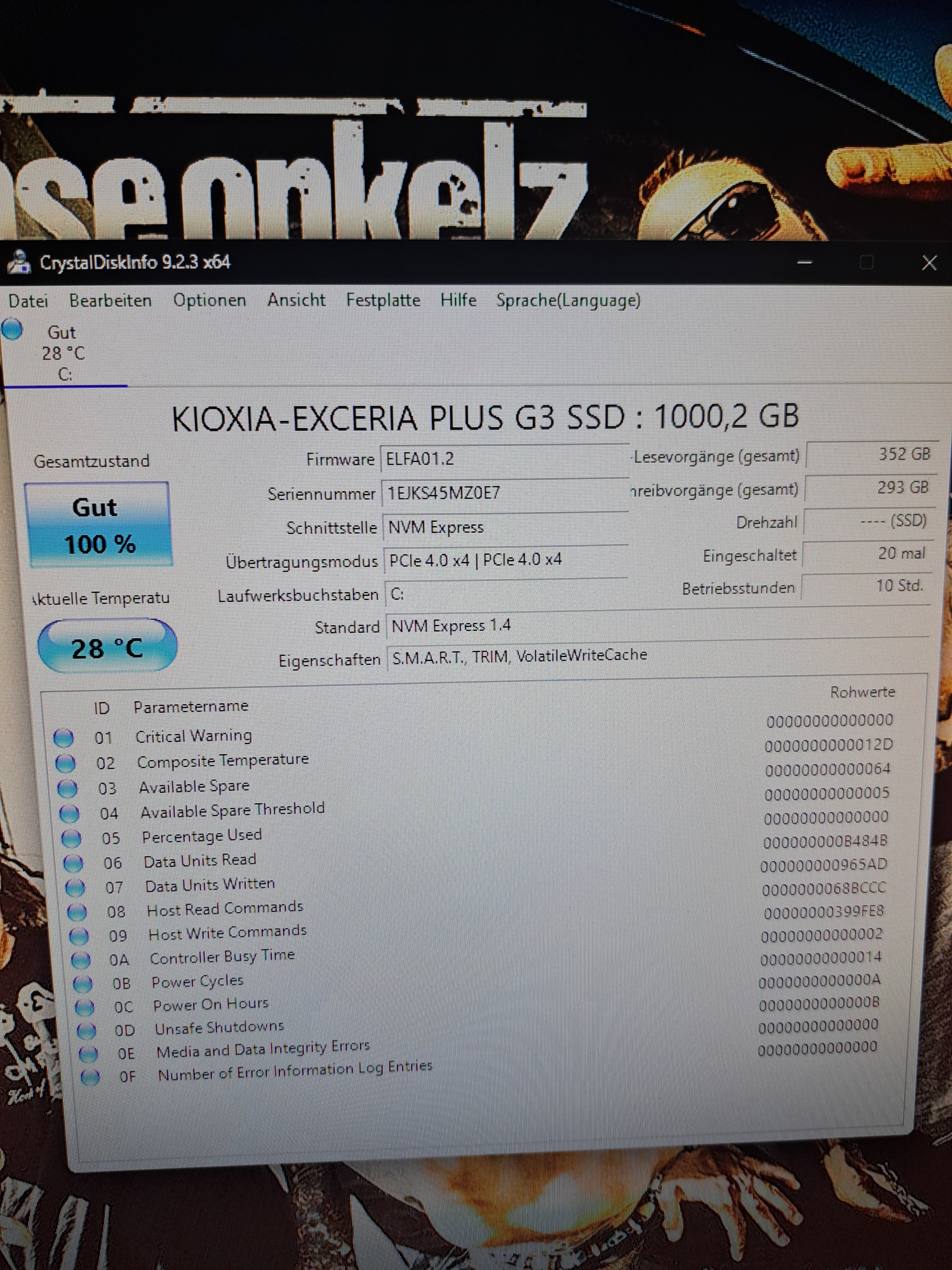952x1270 pixels.
Task: Click the Composite Temperature status orb
Action: [65, 763]
